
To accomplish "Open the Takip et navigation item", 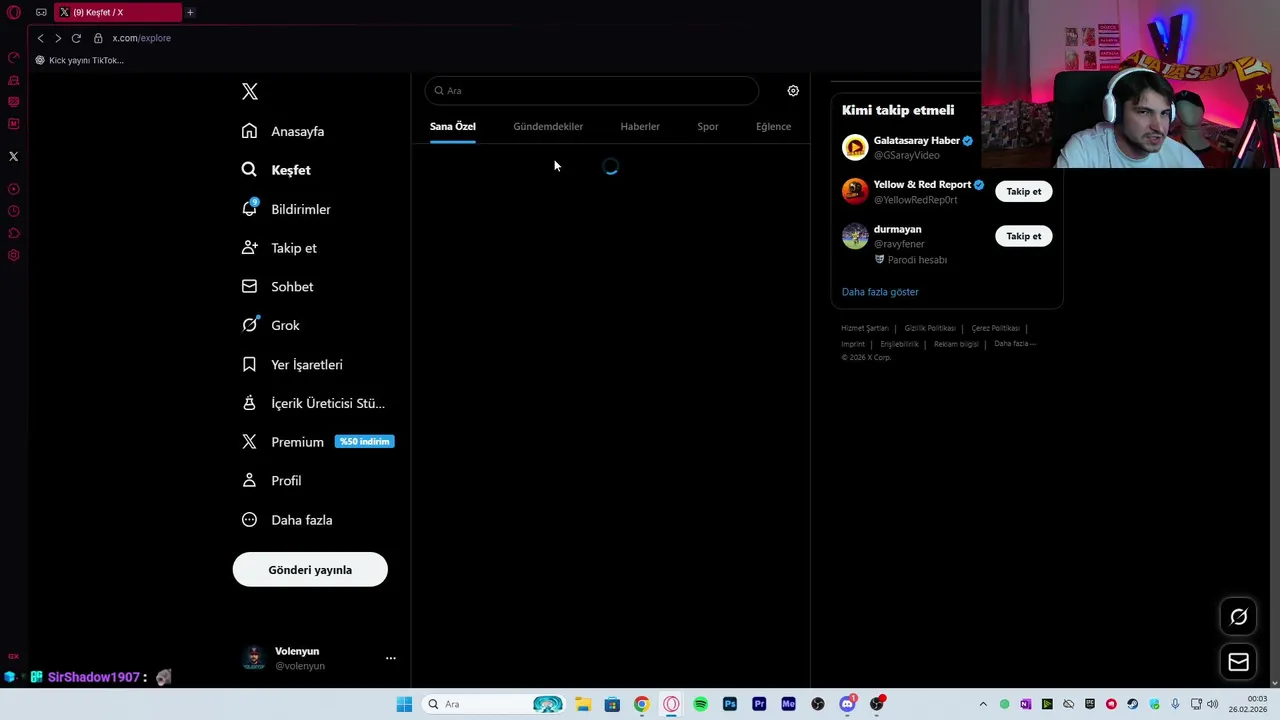I will tap(279, 248).
